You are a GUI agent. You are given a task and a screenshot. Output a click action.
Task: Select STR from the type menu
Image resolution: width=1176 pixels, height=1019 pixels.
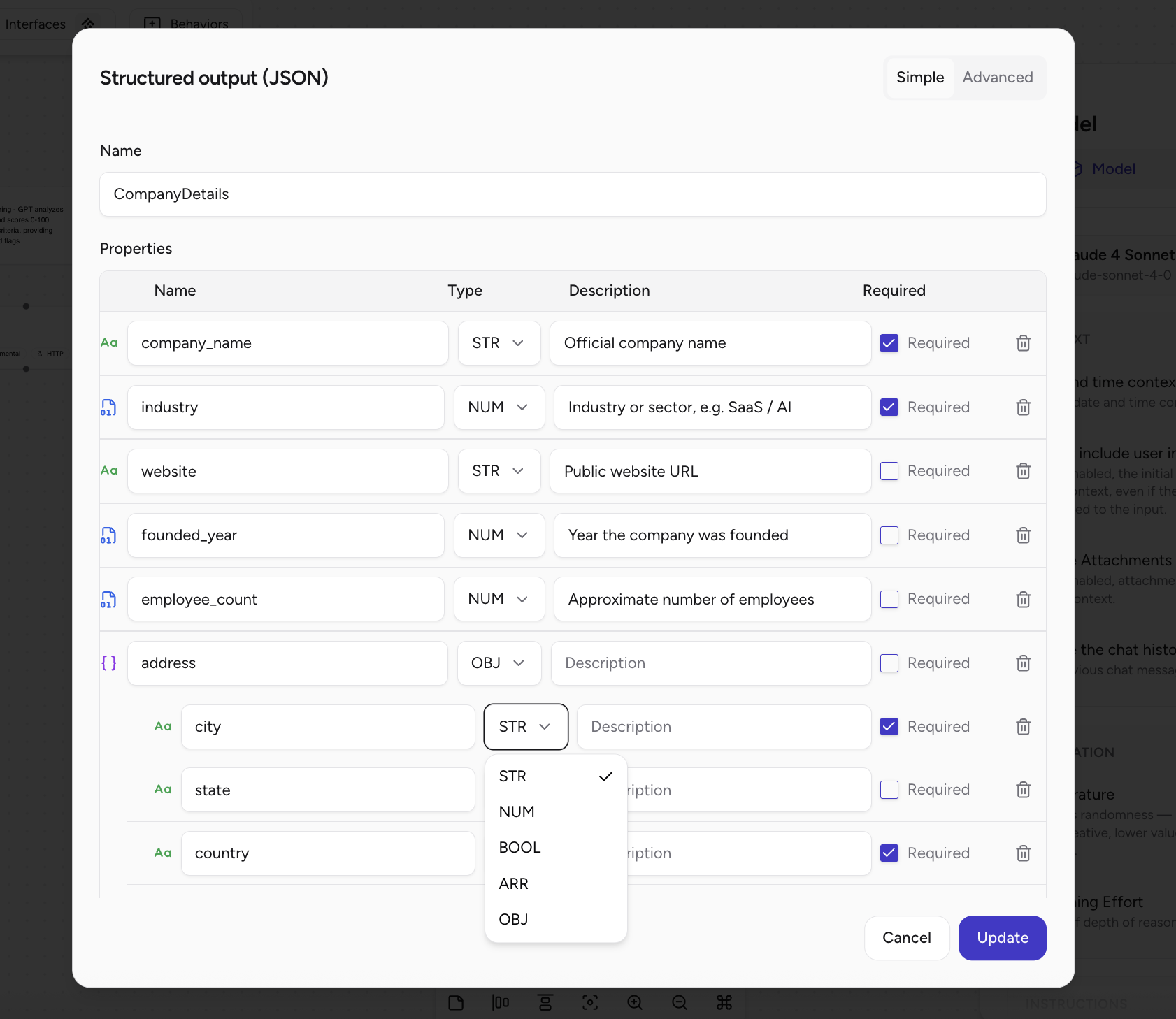point(556,776)
